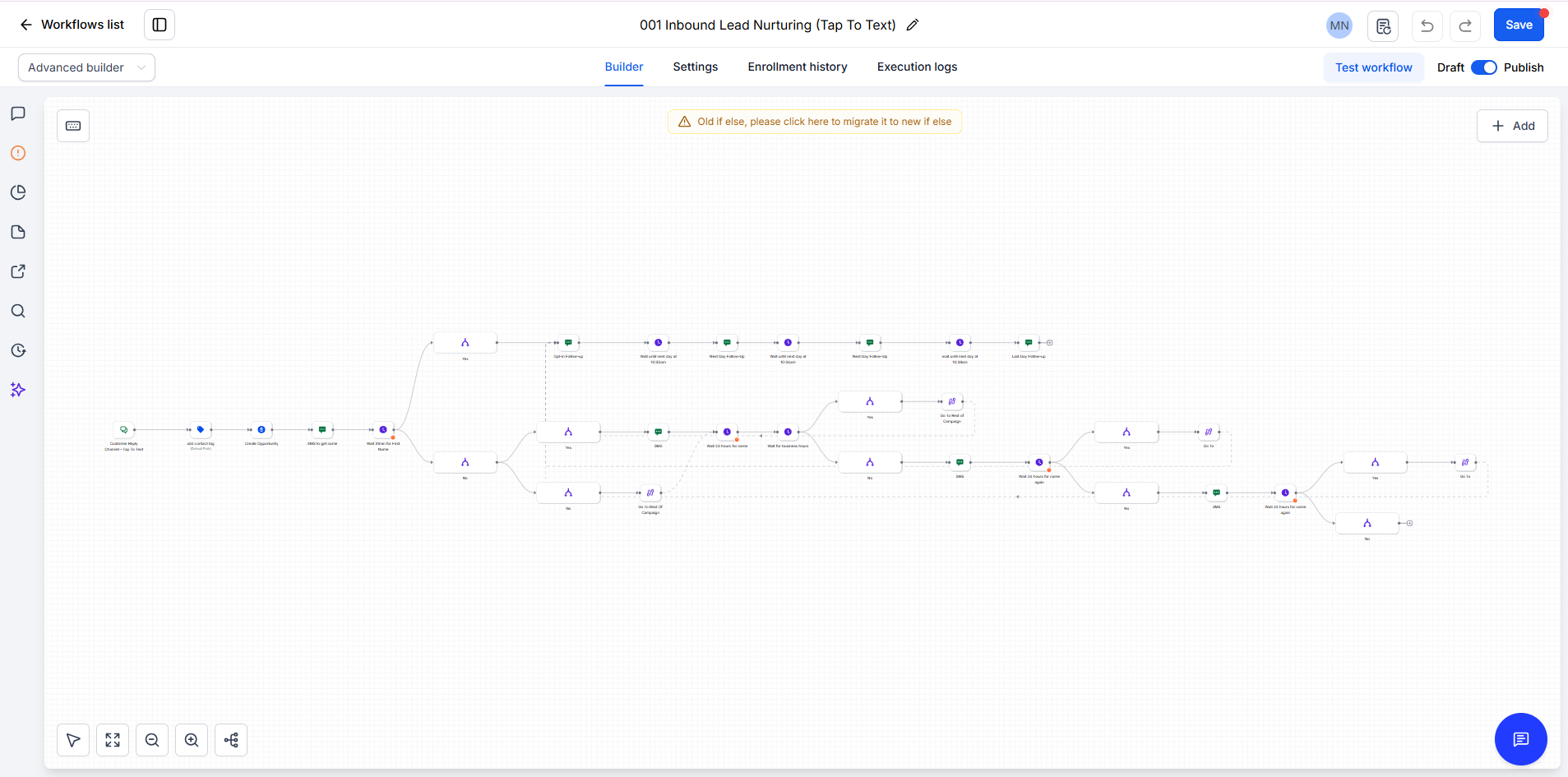
Task: Open the Create Opportunity node
Action: 261,430
